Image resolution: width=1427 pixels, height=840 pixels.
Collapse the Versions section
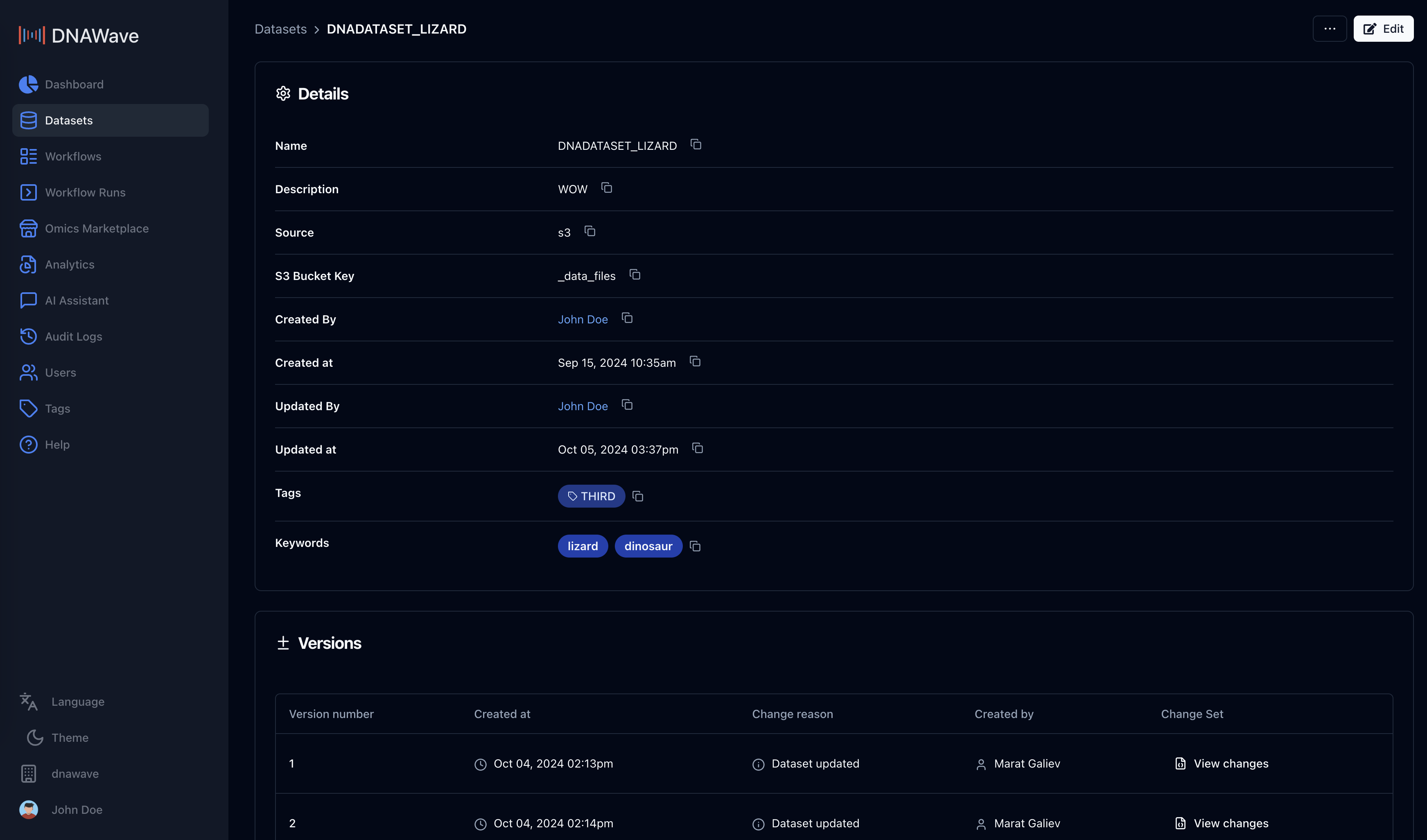283,643
